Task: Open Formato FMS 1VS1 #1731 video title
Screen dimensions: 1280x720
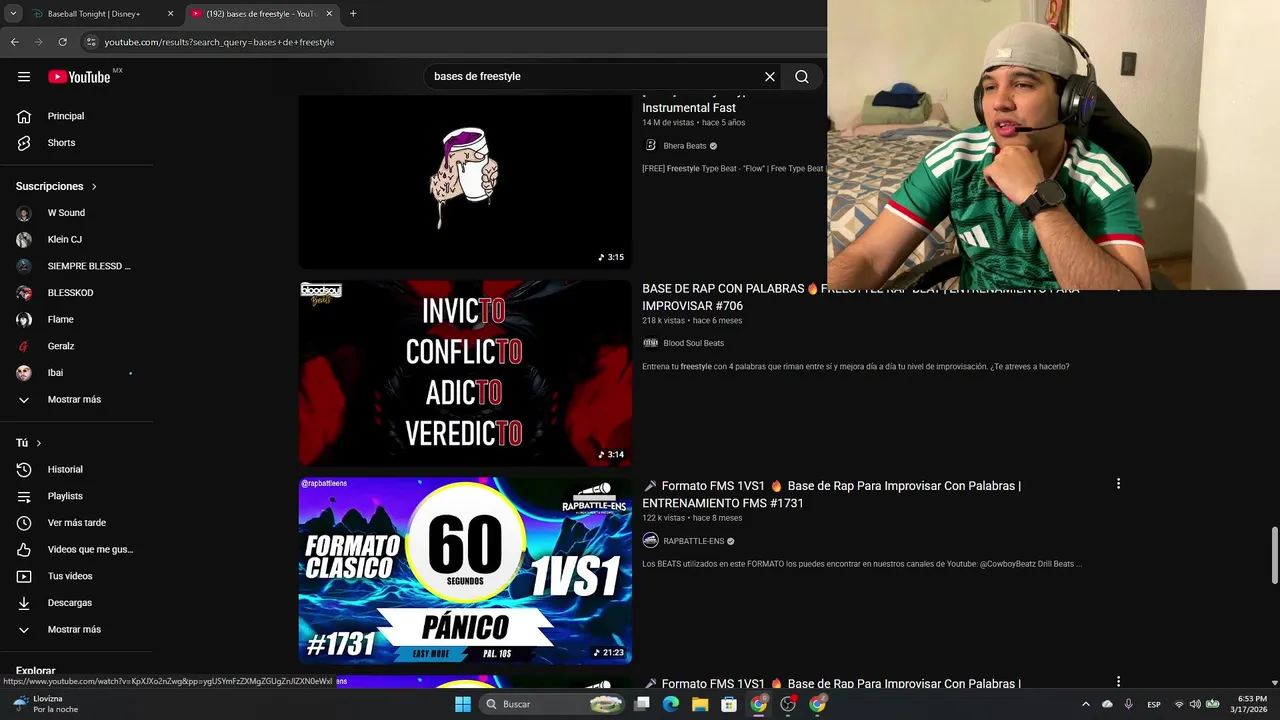Action: [832, 495]
